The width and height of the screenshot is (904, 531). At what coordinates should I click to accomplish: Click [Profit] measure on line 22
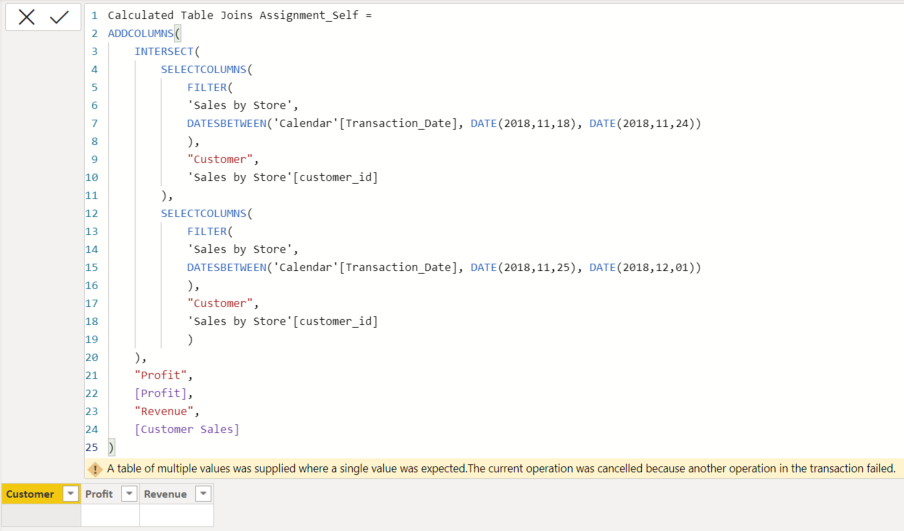tap(160, 393)
